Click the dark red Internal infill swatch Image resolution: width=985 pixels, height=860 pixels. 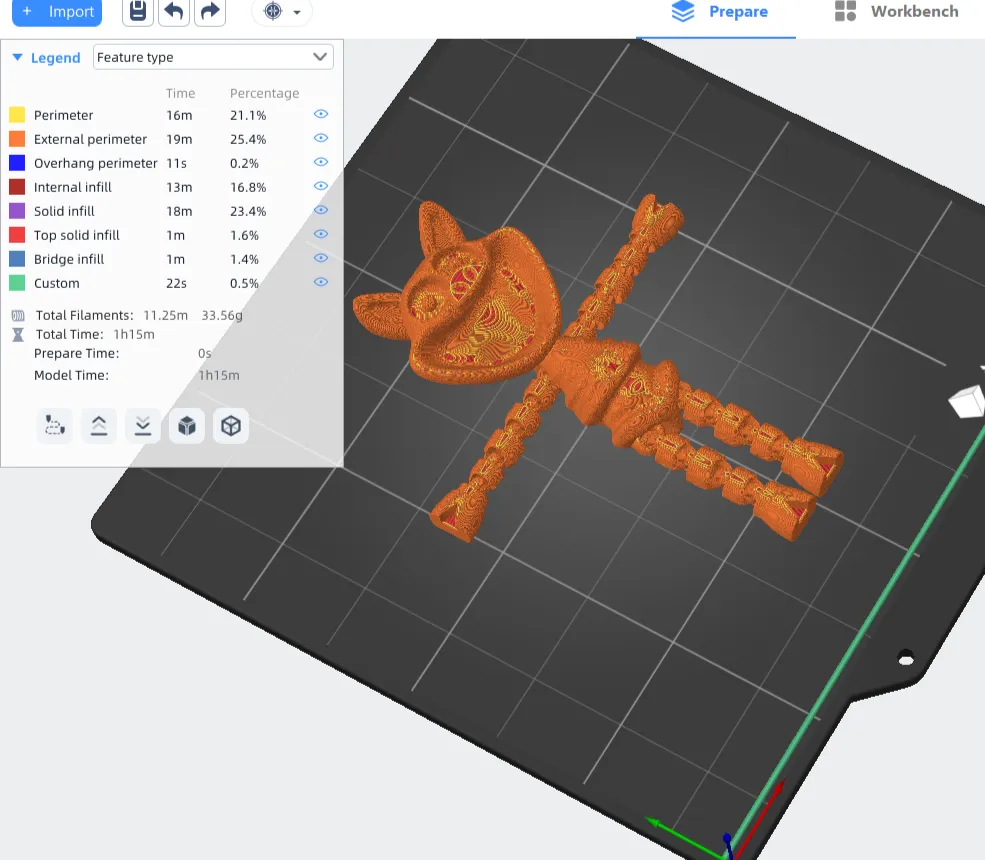17,187
